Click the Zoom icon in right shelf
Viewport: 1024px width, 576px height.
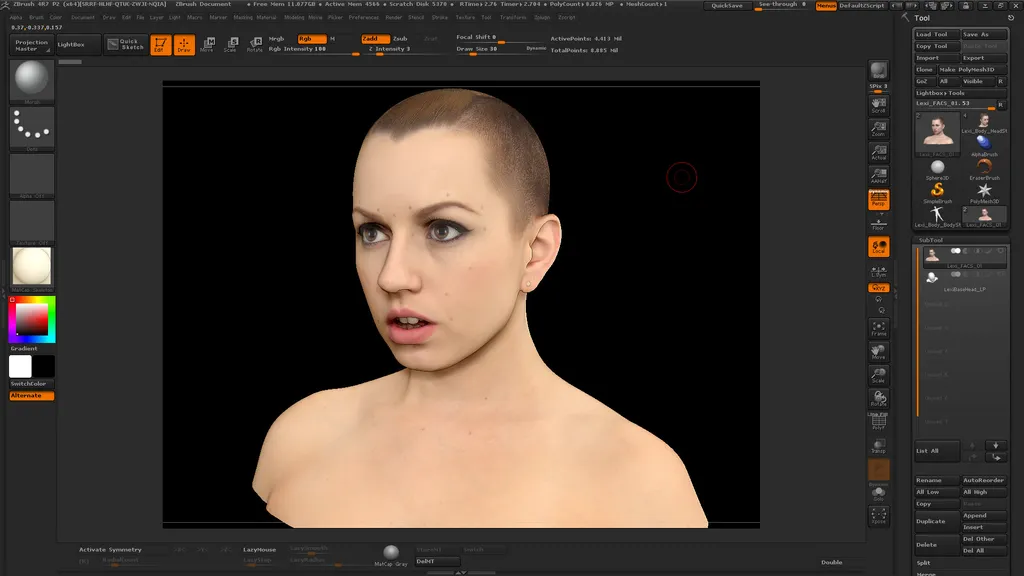click(x=878, y=129)
